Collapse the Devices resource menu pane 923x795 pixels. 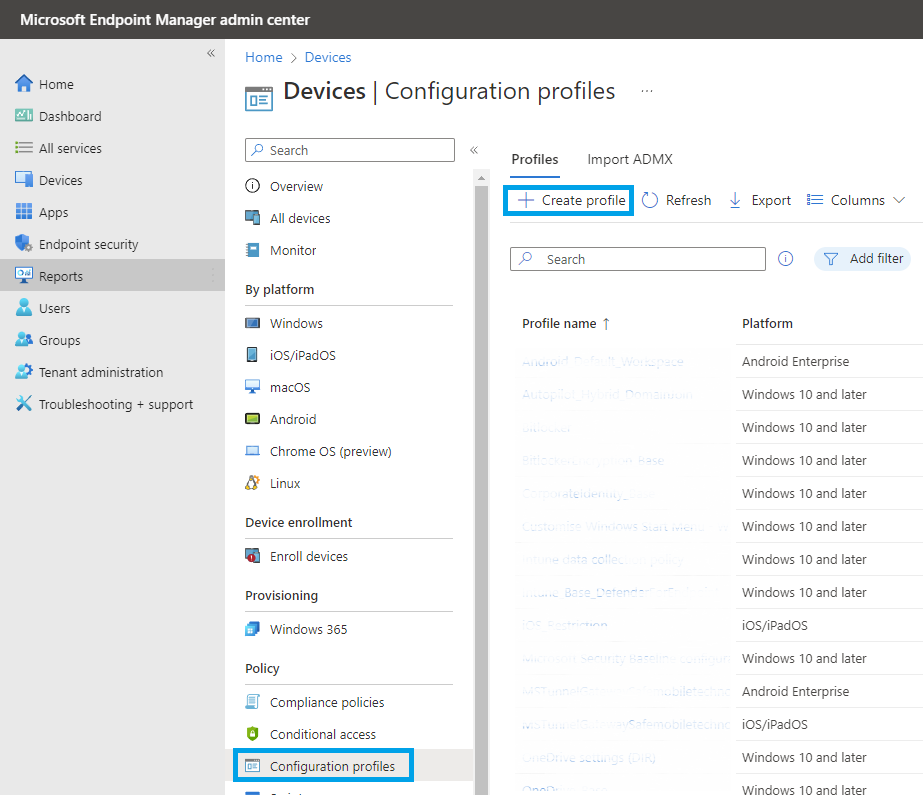click(x=474, y=150)
